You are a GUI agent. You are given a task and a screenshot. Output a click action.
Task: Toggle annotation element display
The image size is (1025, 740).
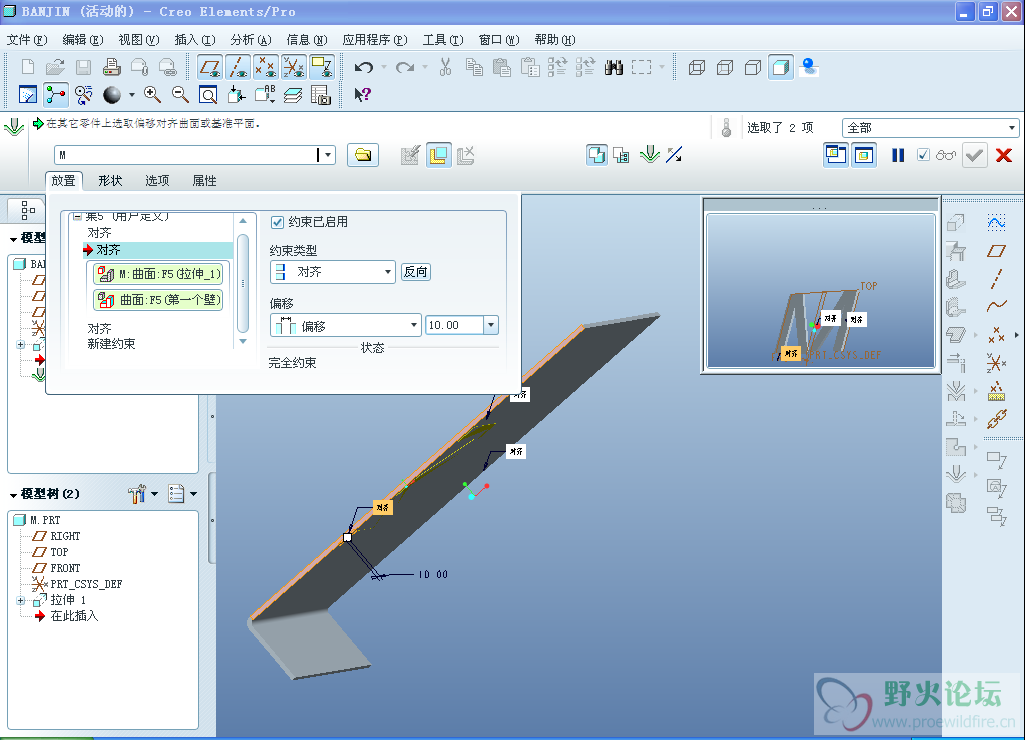pyautogui.click(x=322, y=67)
